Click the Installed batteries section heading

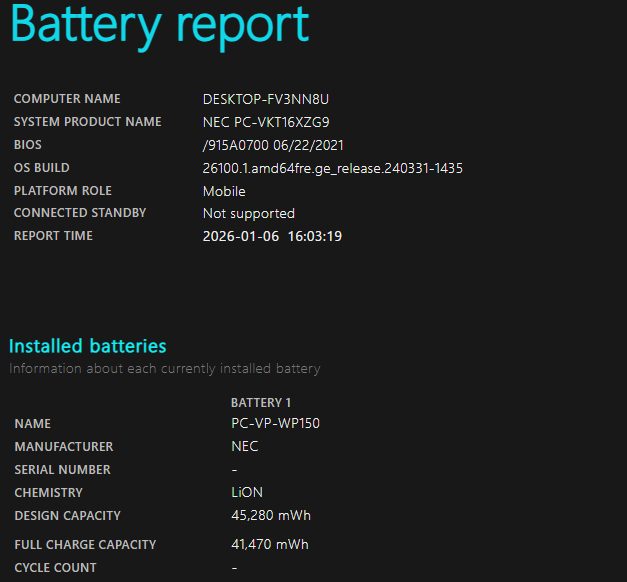pos(88,346)
